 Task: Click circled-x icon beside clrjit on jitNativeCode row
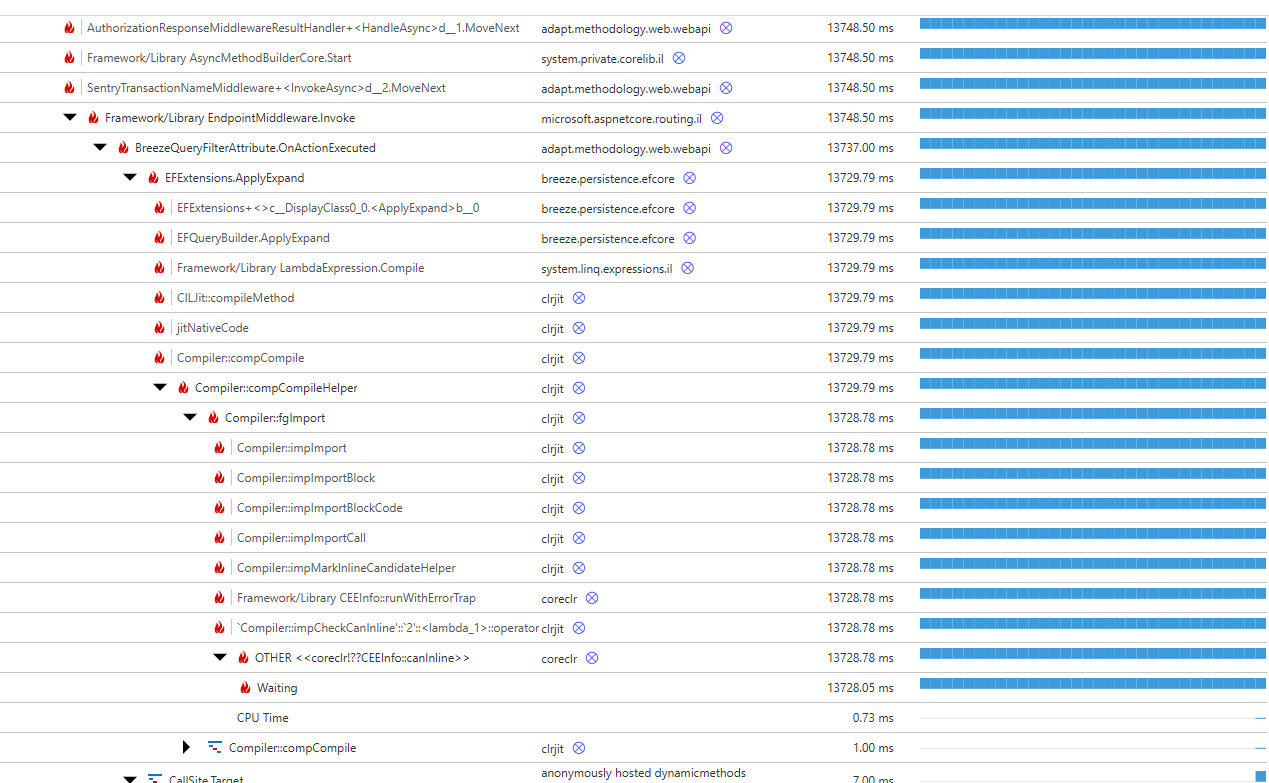579,328
